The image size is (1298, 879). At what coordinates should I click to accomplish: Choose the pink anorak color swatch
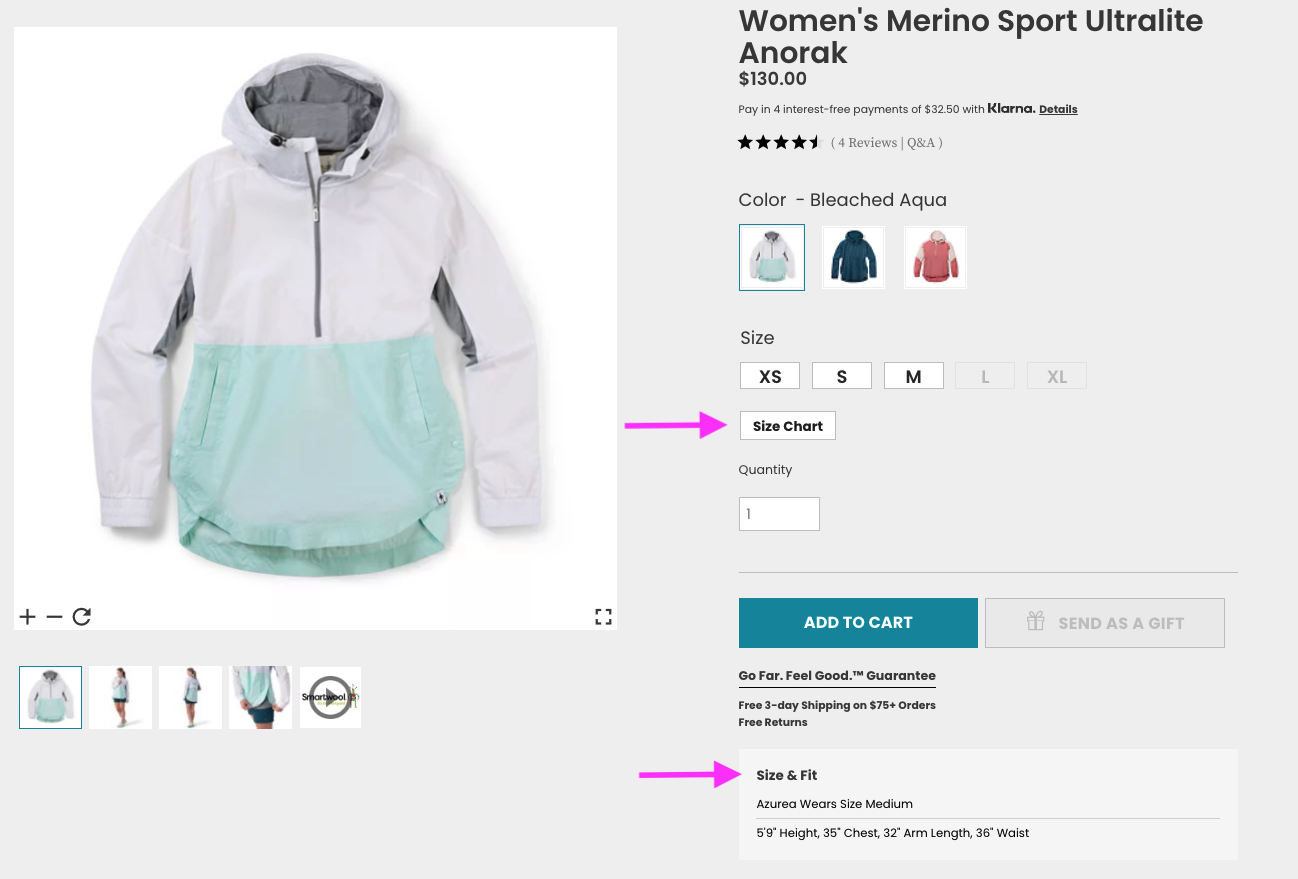click(935, 257)
